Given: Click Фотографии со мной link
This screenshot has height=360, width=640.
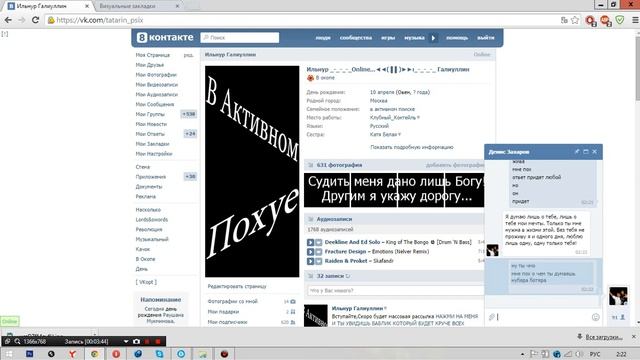Looking at the screenshot, I should 233,302.
